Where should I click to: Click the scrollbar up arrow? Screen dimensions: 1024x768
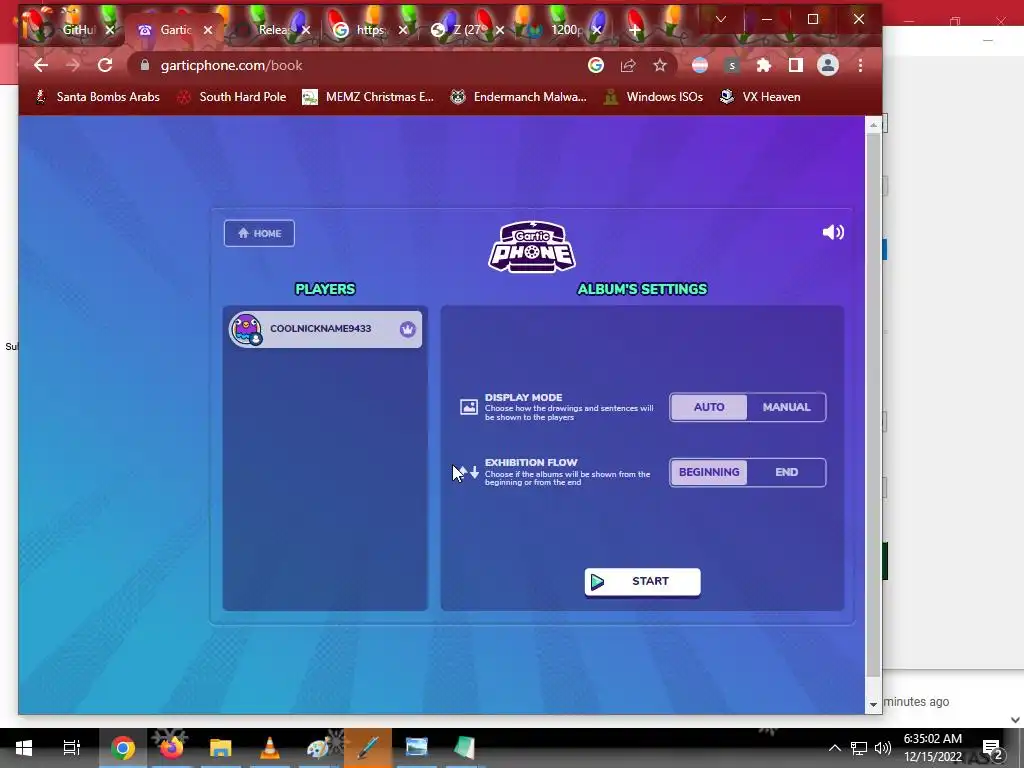873,124
